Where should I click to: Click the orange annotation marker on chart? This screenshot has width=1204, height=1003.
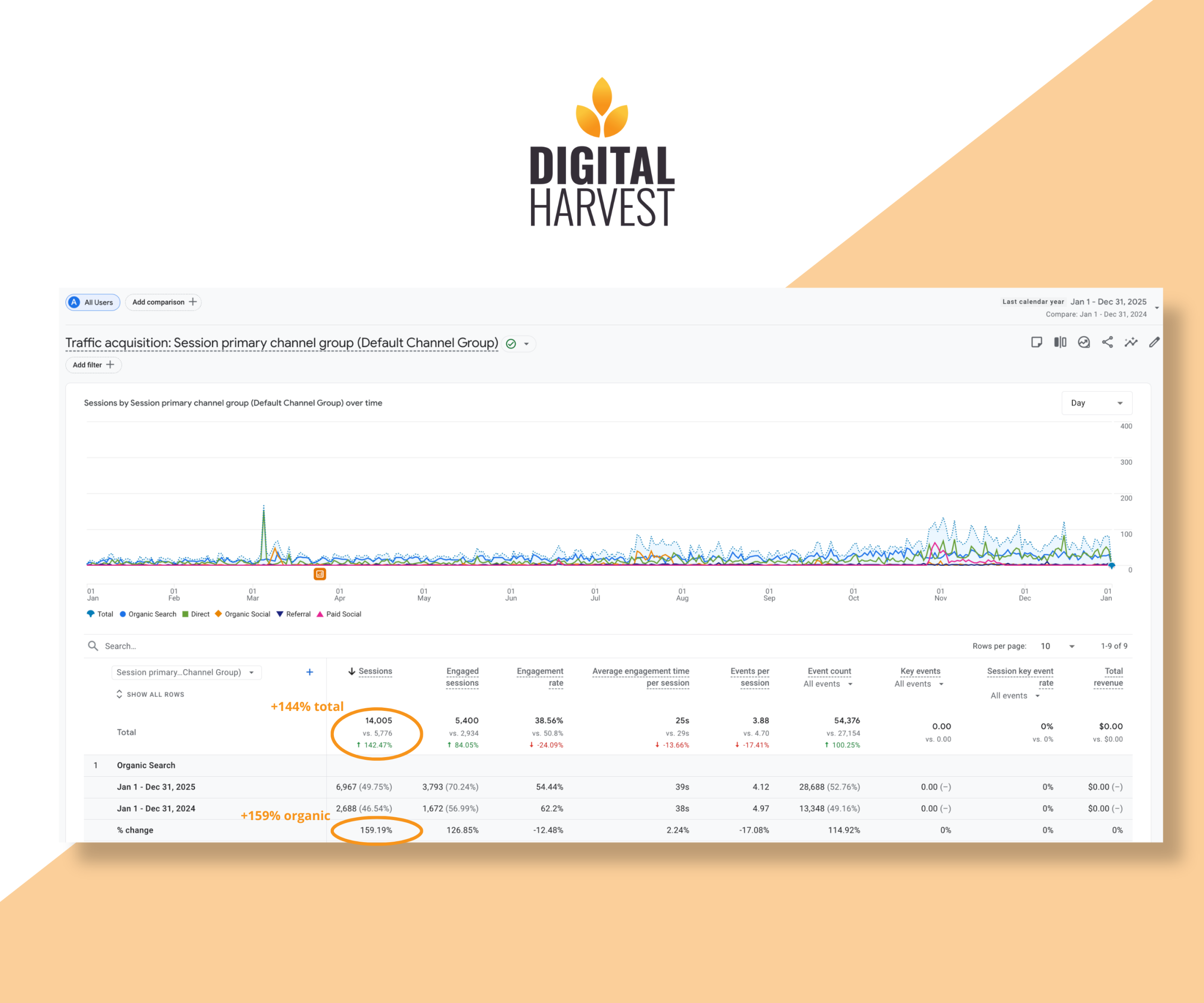[320, 574]
